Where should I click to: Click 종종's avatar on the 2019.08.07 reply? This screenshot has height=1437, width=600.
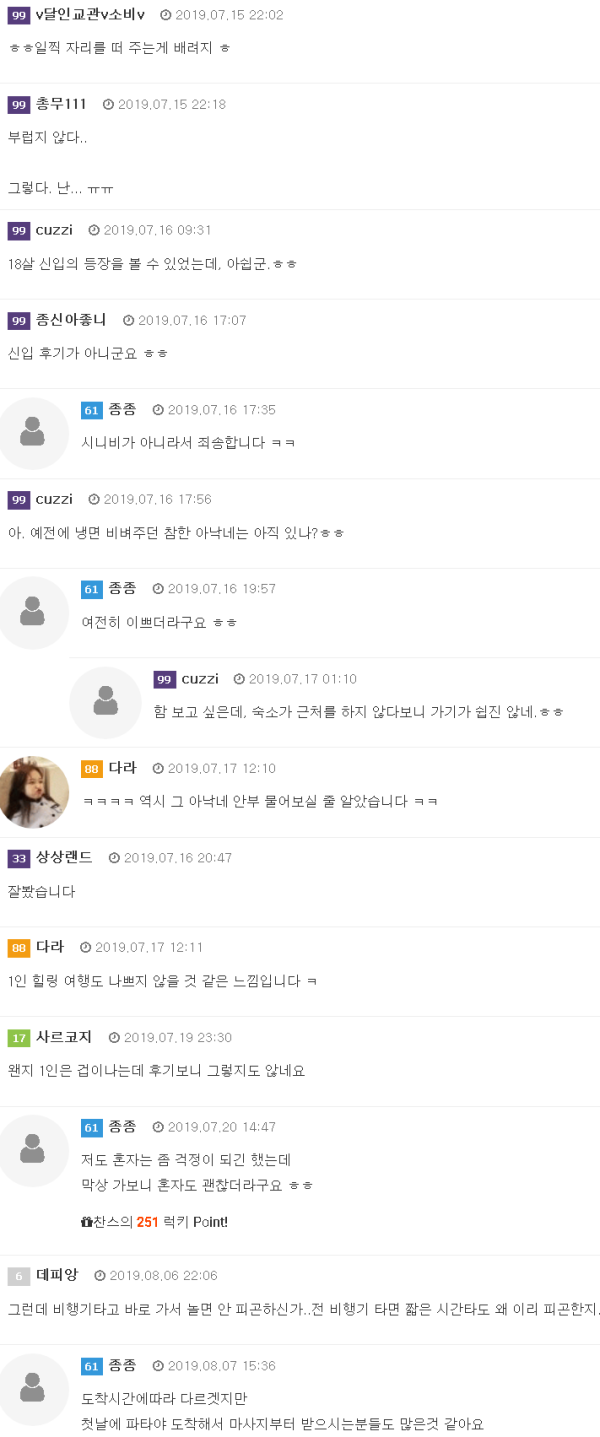click(32, 1389)
